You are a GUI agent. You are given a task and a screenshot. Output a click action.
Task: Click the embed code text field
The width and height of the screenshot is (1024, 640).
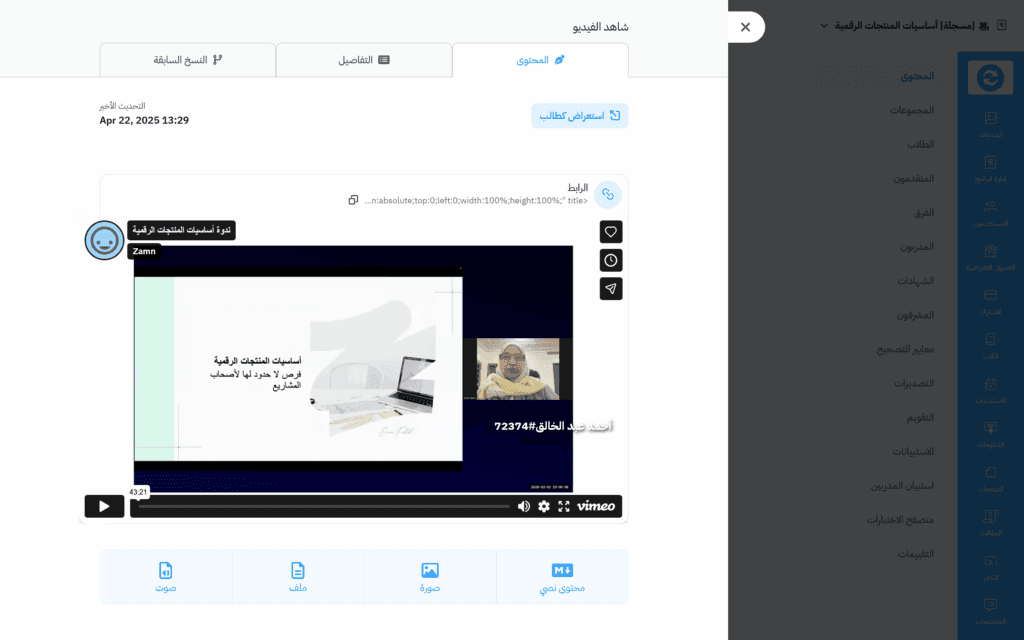pyautogui.click(x=475, y=200)
